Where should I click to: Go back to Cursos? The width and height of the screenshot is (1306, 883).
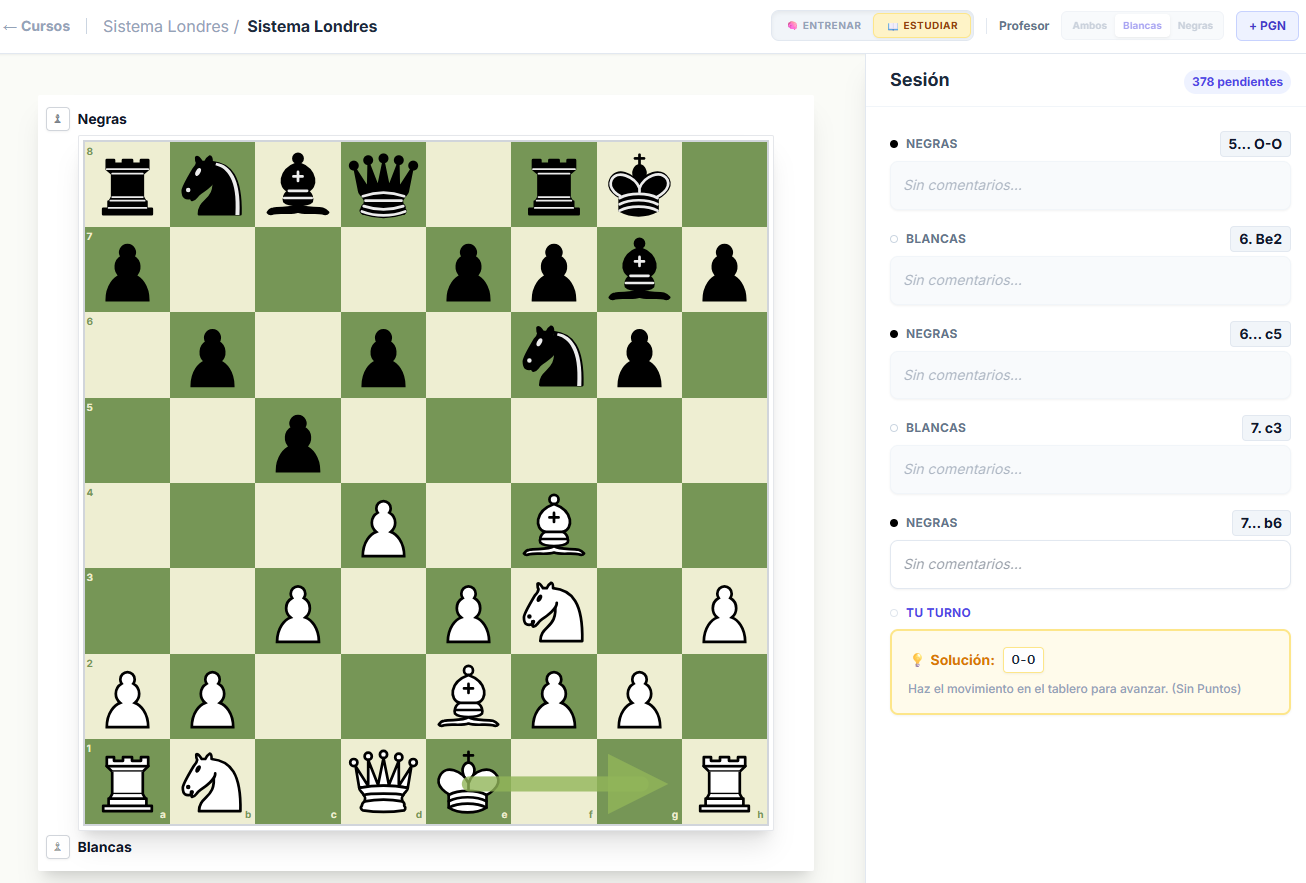click(37, 26)
